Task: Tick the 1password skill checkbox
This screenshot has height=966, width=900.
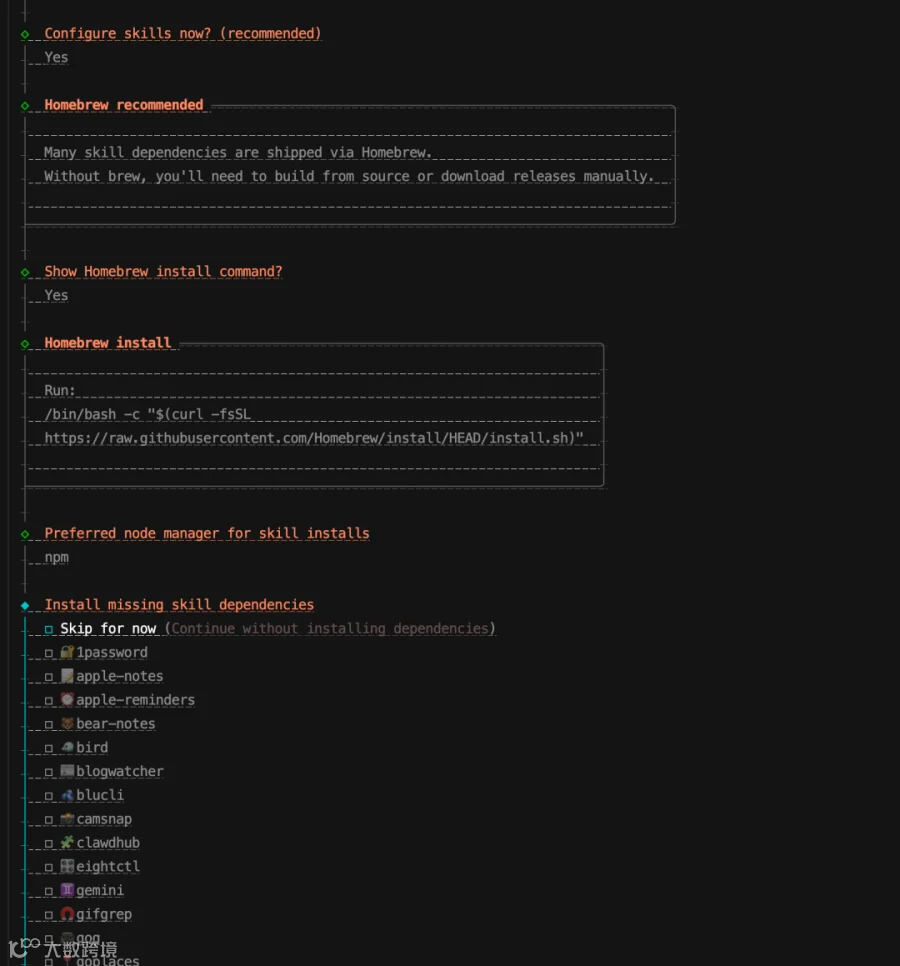Action: 49,653
